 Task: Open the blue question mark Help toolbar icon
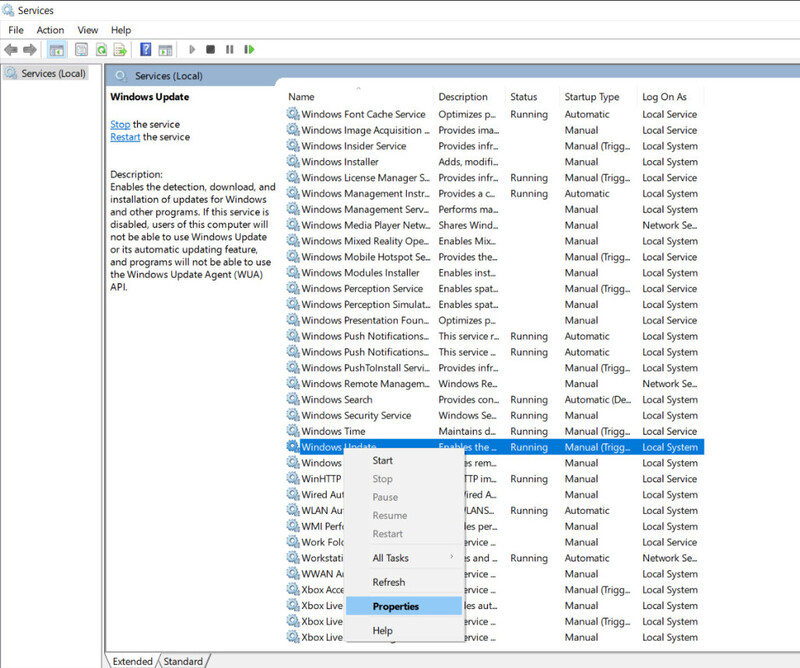pyautogui.click(x=145, y=50)
